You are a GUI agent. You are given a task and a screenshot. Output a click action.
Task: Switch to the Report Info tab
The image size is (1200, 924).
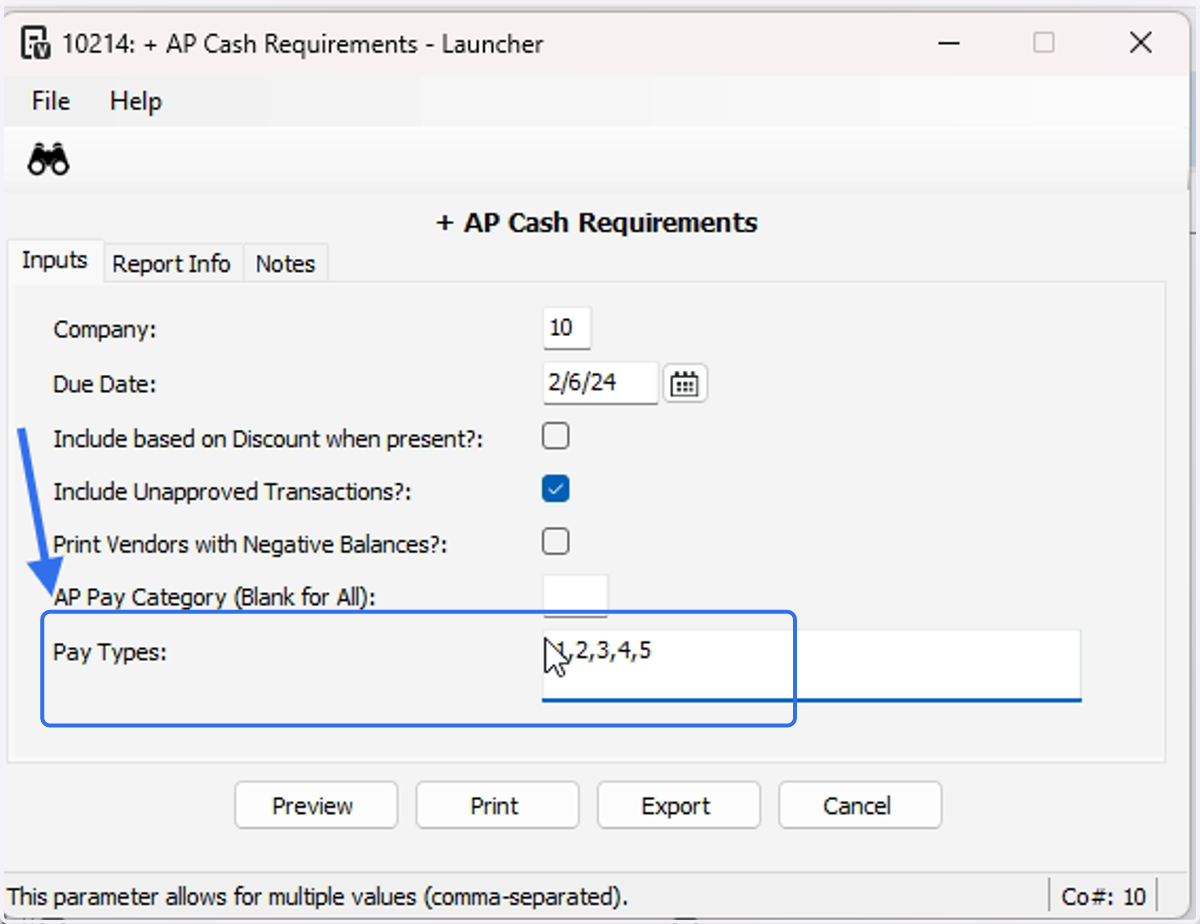172,264
